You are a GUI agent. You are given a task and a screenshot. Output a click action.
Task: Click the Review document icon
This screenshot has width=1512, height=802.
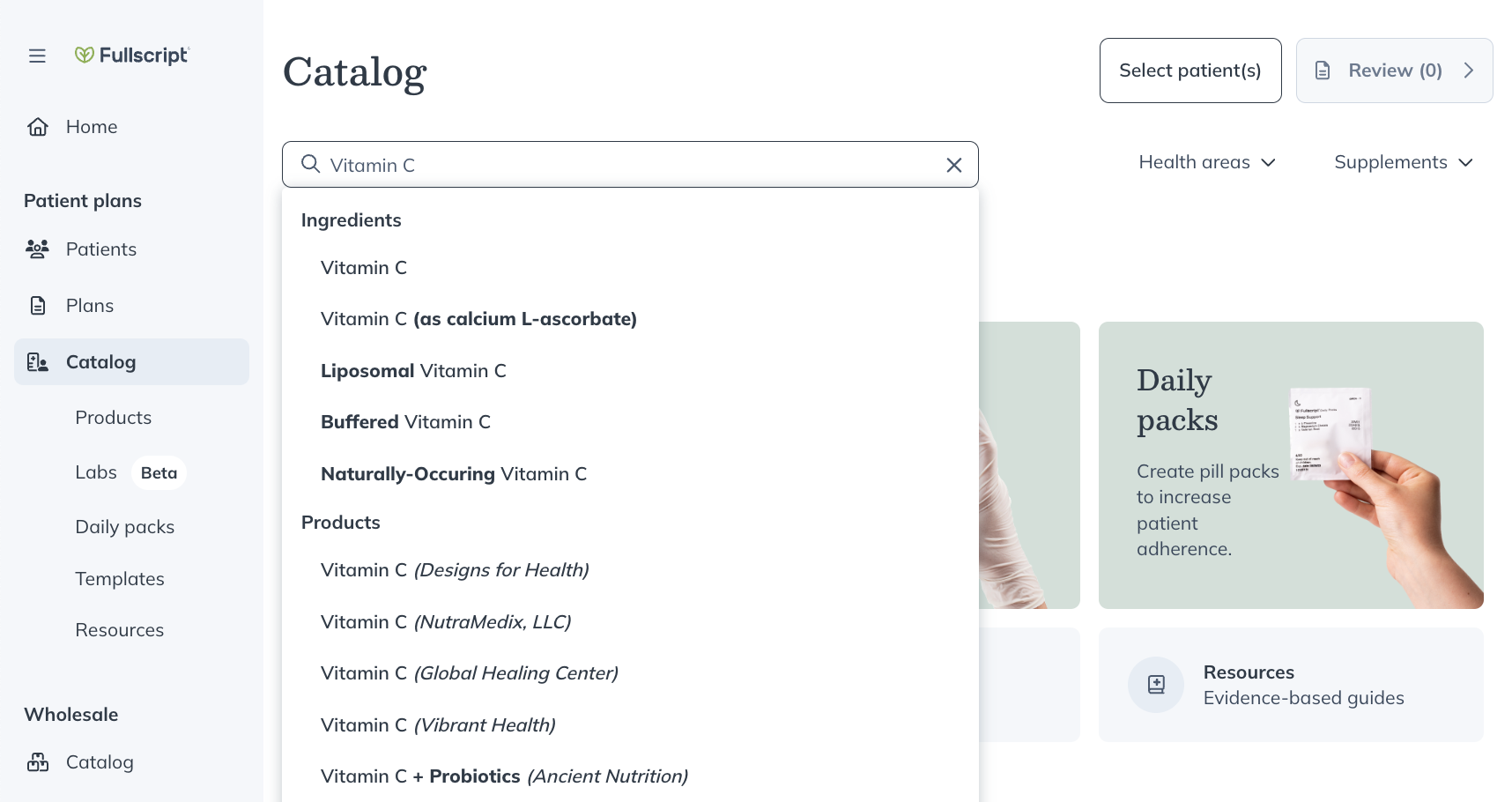(x=1323, y=70)
